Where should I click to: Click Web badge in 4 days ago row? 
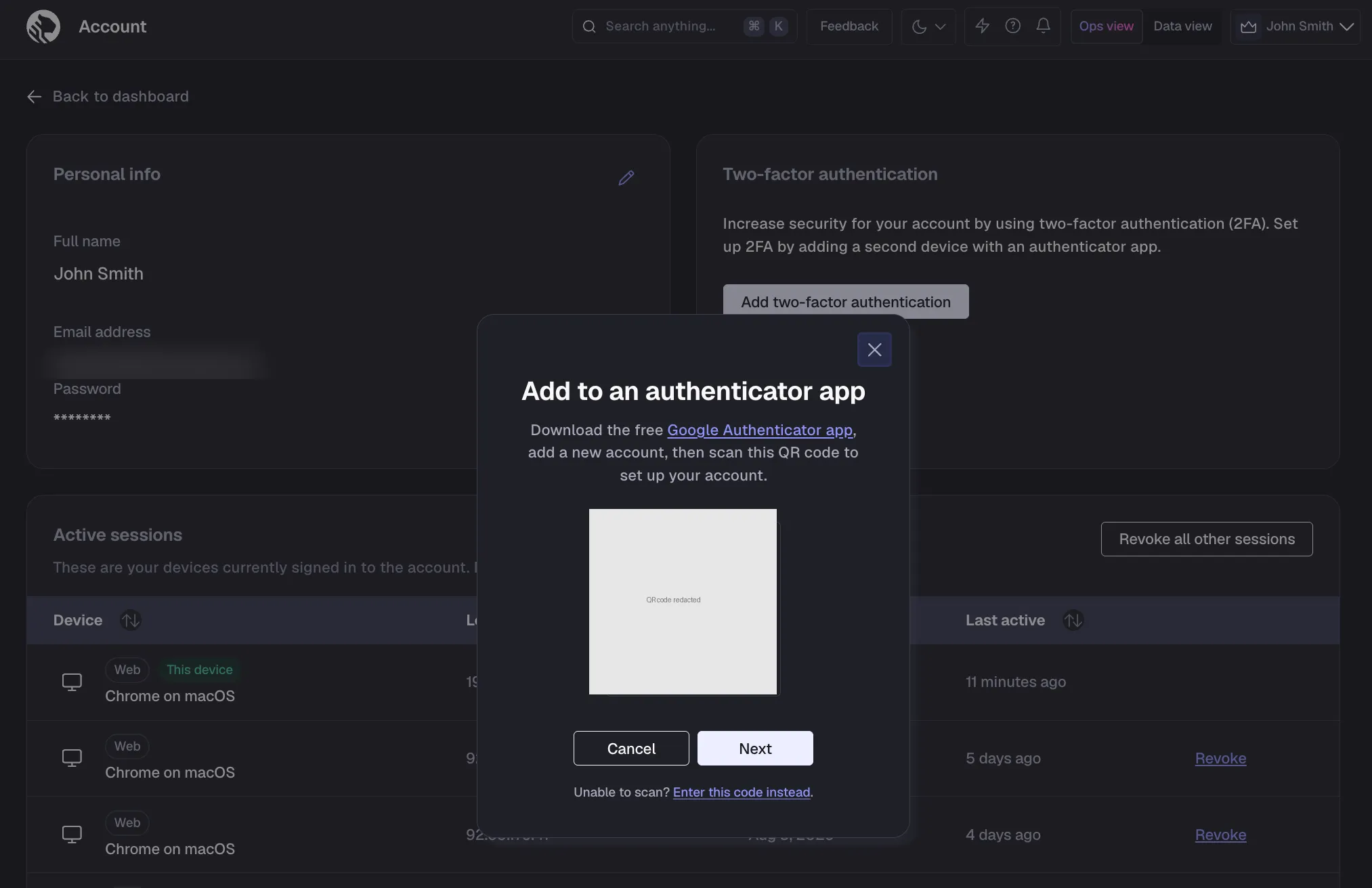127,822
